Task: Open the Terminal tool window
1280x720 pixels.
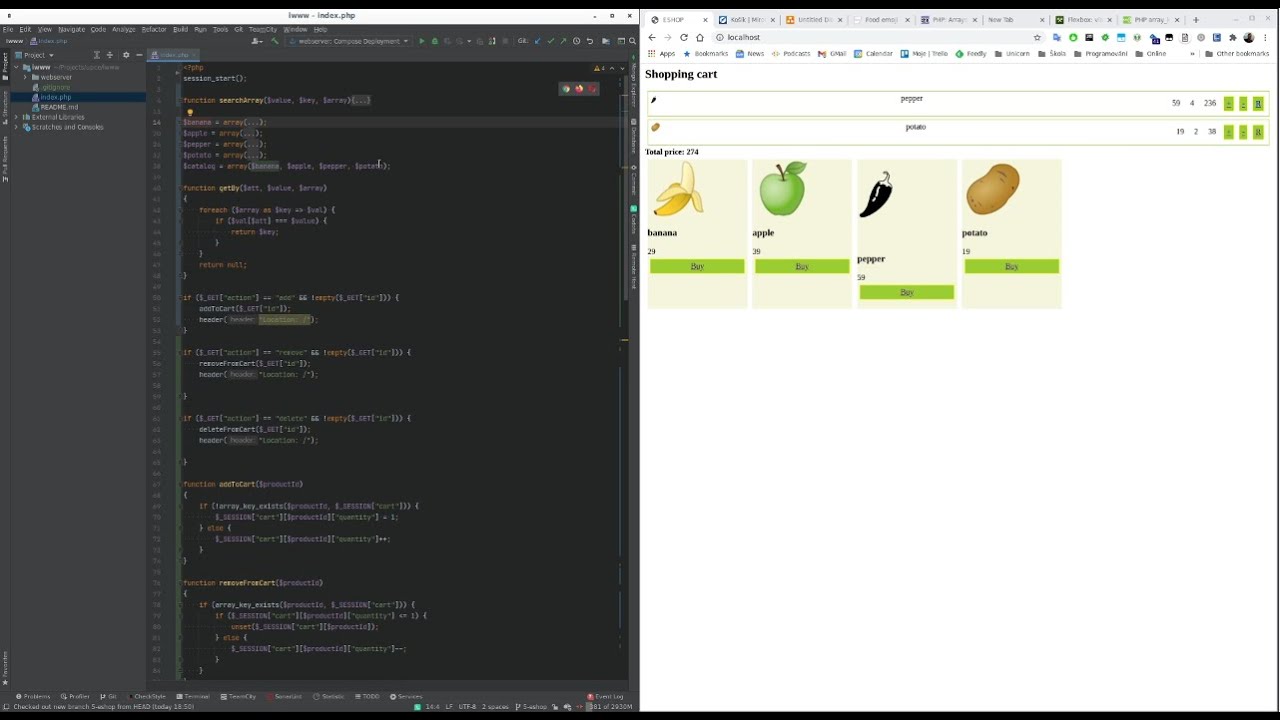Action: (193, 696)
